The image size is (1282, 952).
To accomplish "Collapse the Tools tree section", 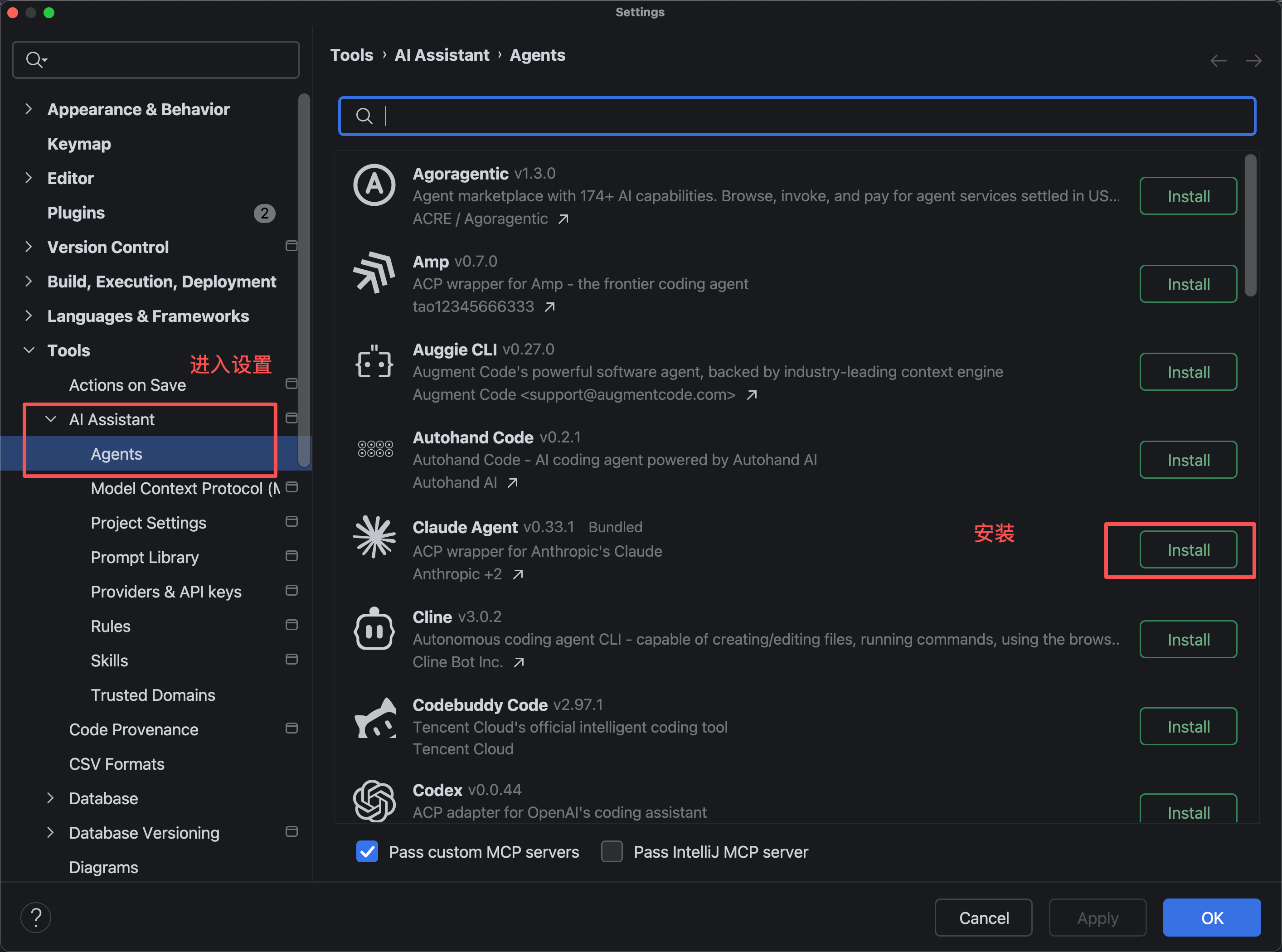I will click(29, 350).
